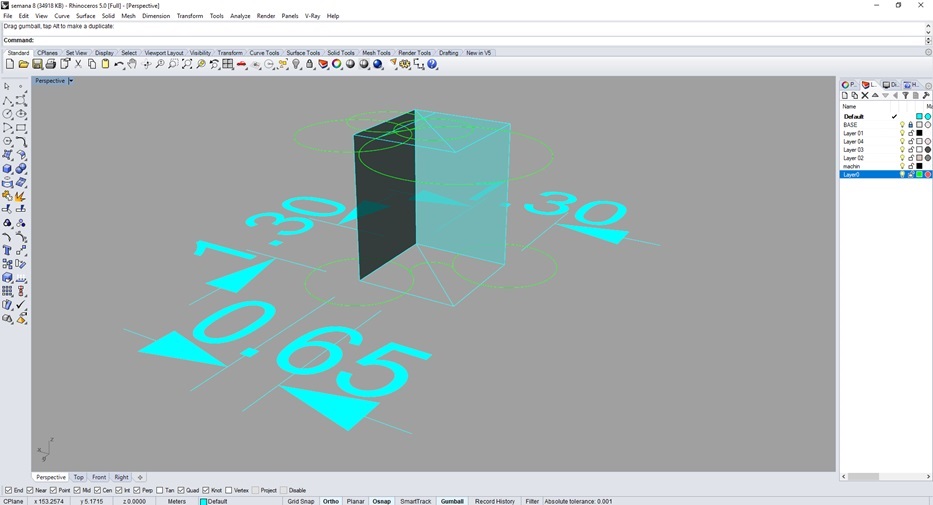Open the Perspective viewport title dropdown arrow

pos(71,80)
